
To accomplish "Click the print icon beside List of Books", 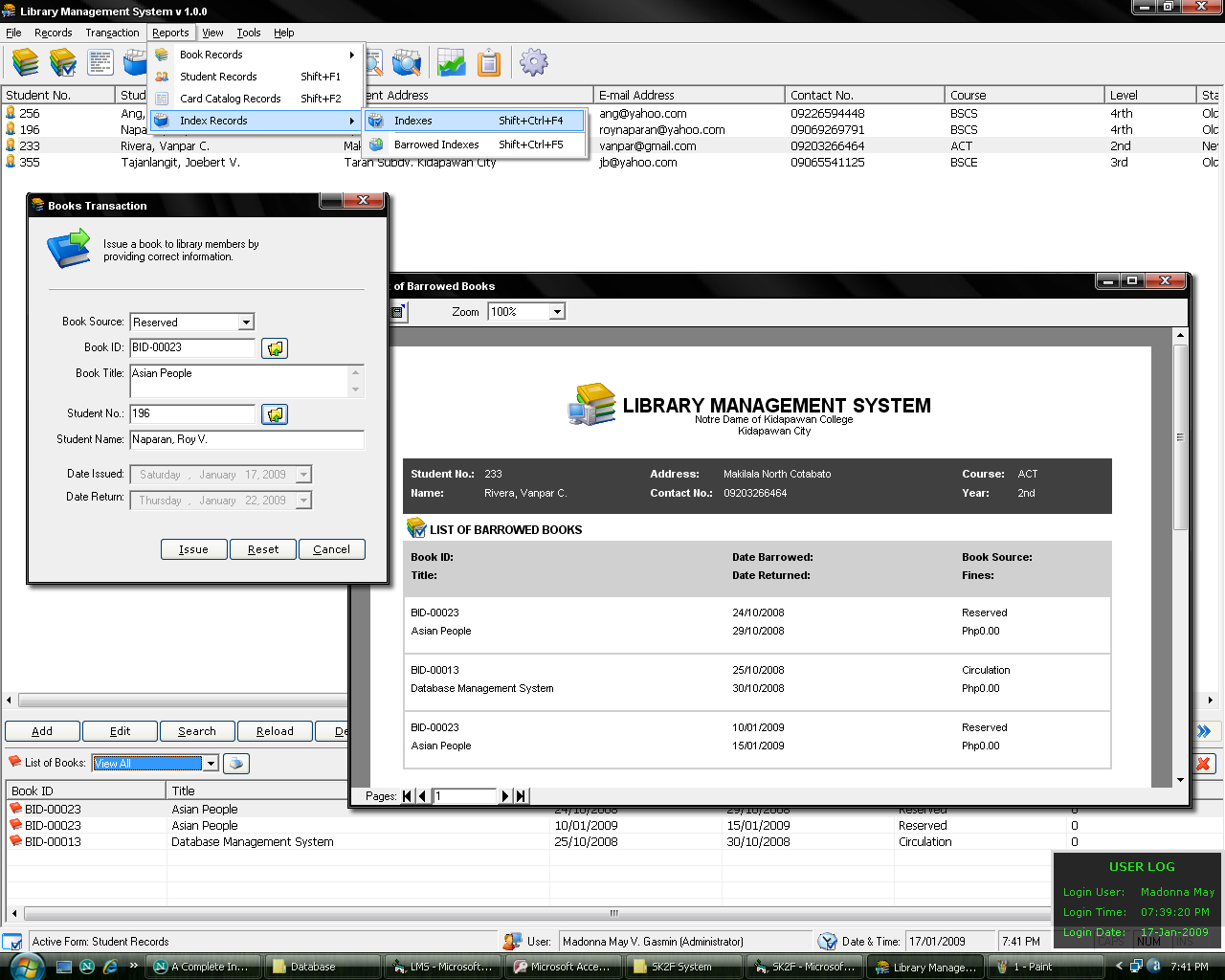I will [x=235, y=763].
